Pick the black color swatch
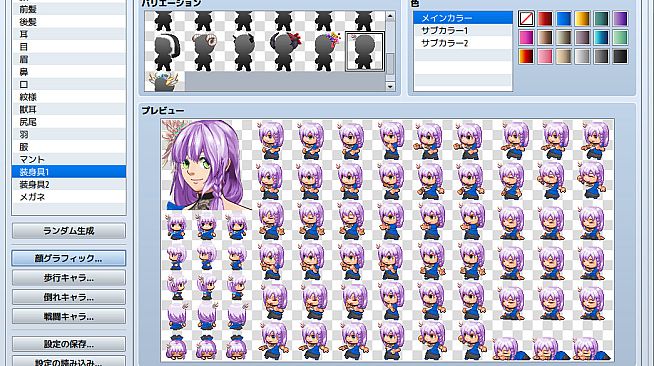The image size is (654, 366). 620,56
